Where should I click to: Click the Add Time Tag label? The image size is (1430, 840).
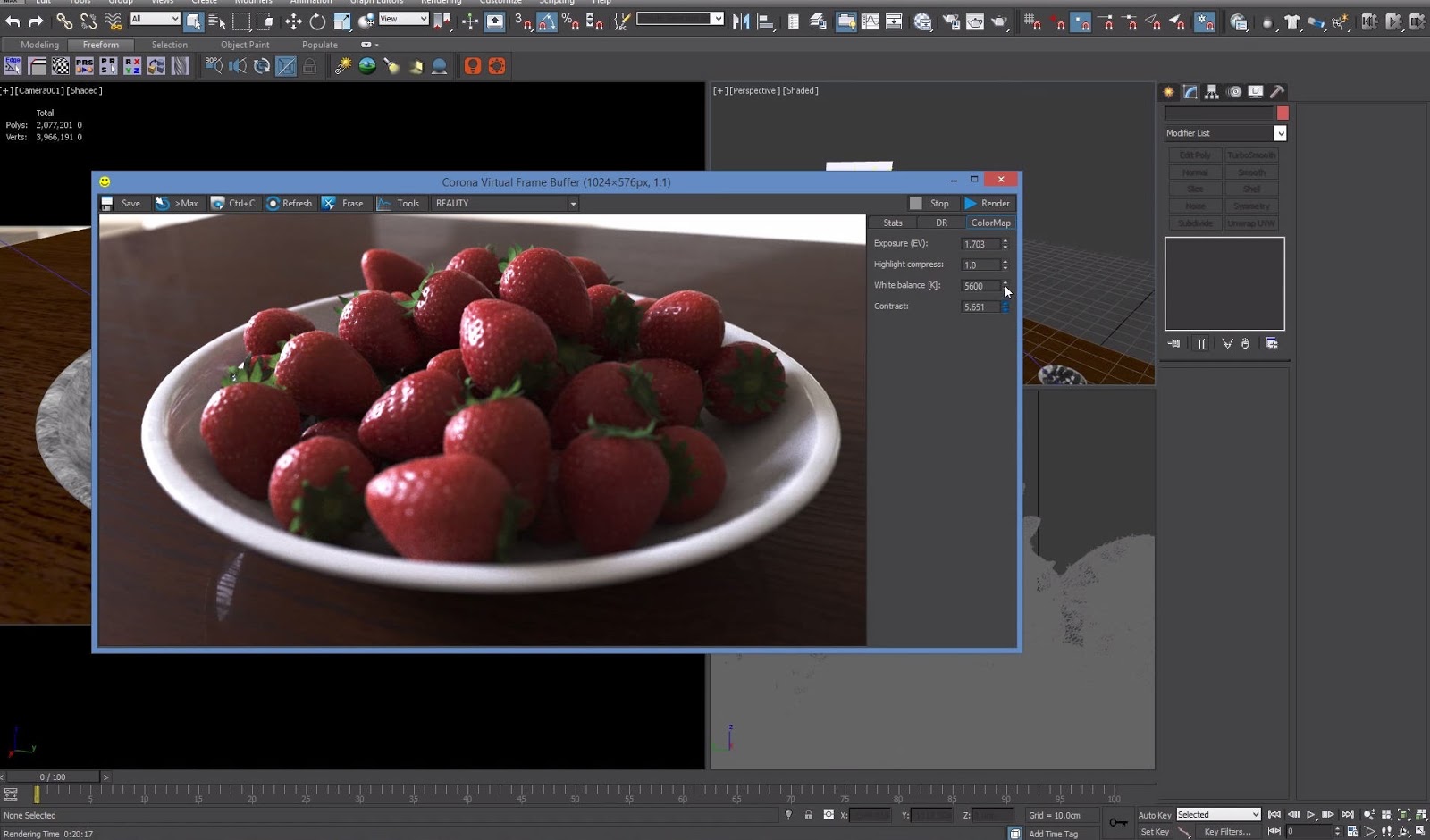click(1053, 834)
